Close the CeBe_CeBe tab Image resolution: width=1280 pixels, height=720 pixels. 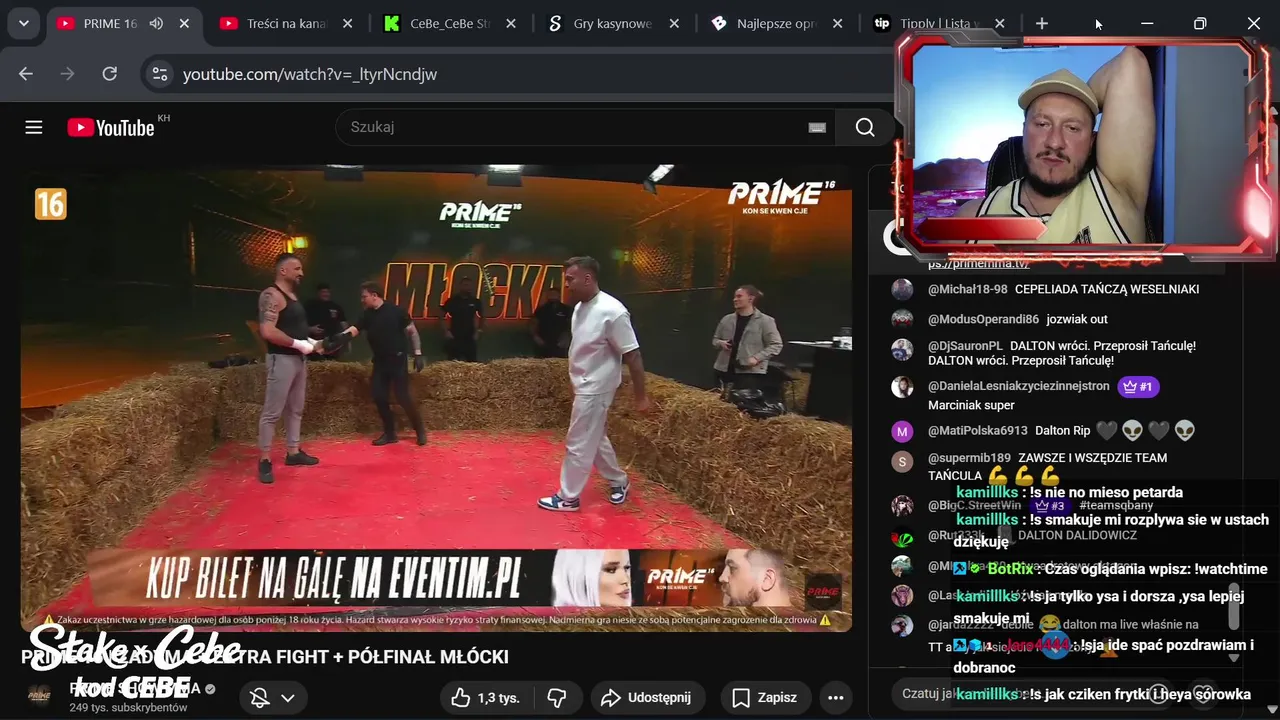pyautogui.click(x=511, y=23)
